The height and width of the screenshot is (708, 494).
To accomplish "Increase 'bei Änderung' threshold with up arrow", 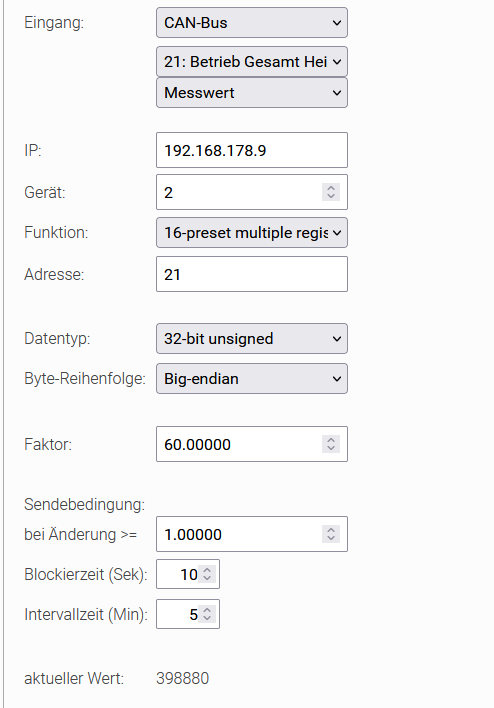I will [x=331, y=530].
